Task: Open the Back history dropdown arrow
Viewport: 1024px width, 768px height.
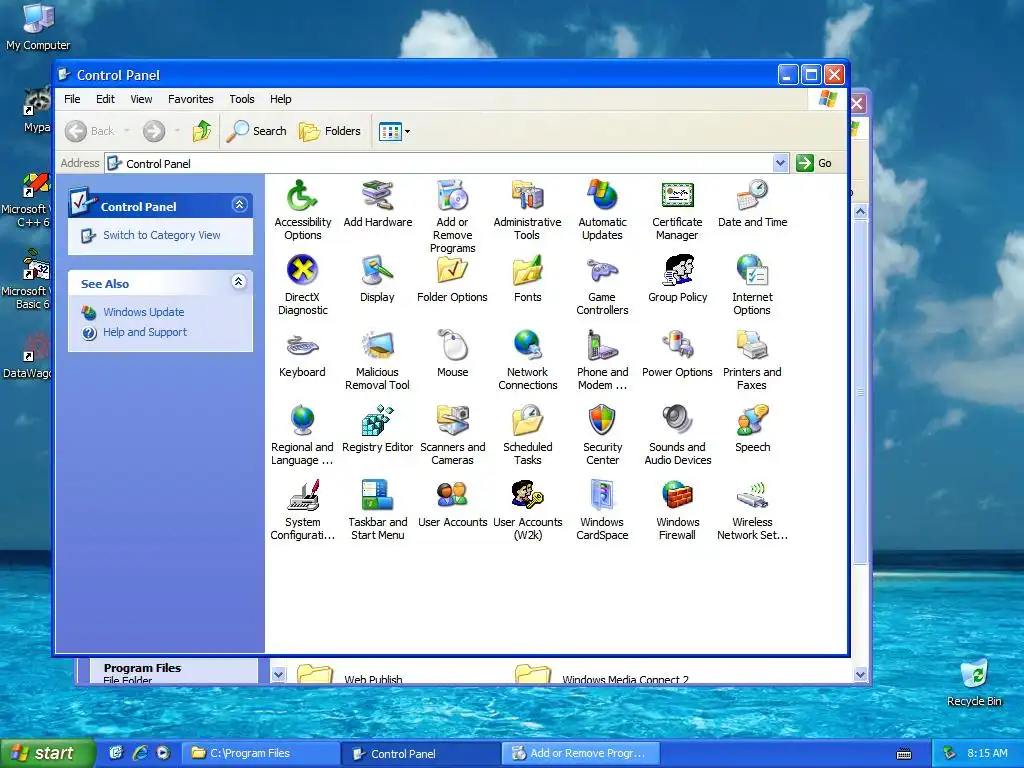Action: [x=127, y=131]
